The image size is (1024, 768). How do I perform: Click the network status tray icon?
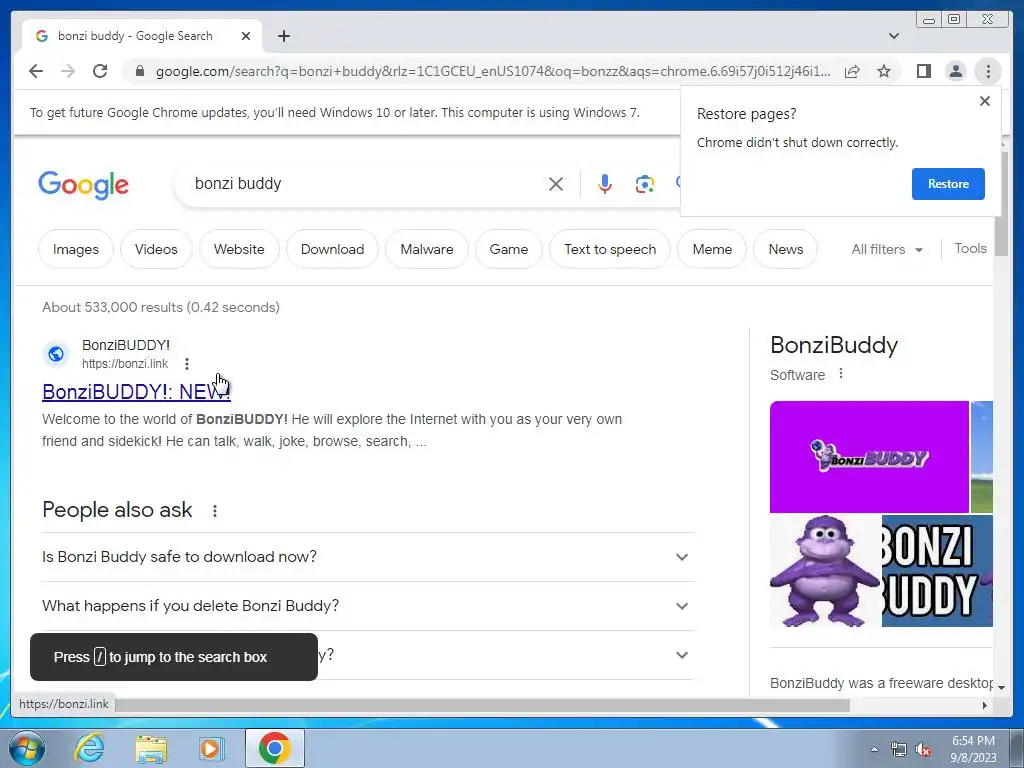899,749
